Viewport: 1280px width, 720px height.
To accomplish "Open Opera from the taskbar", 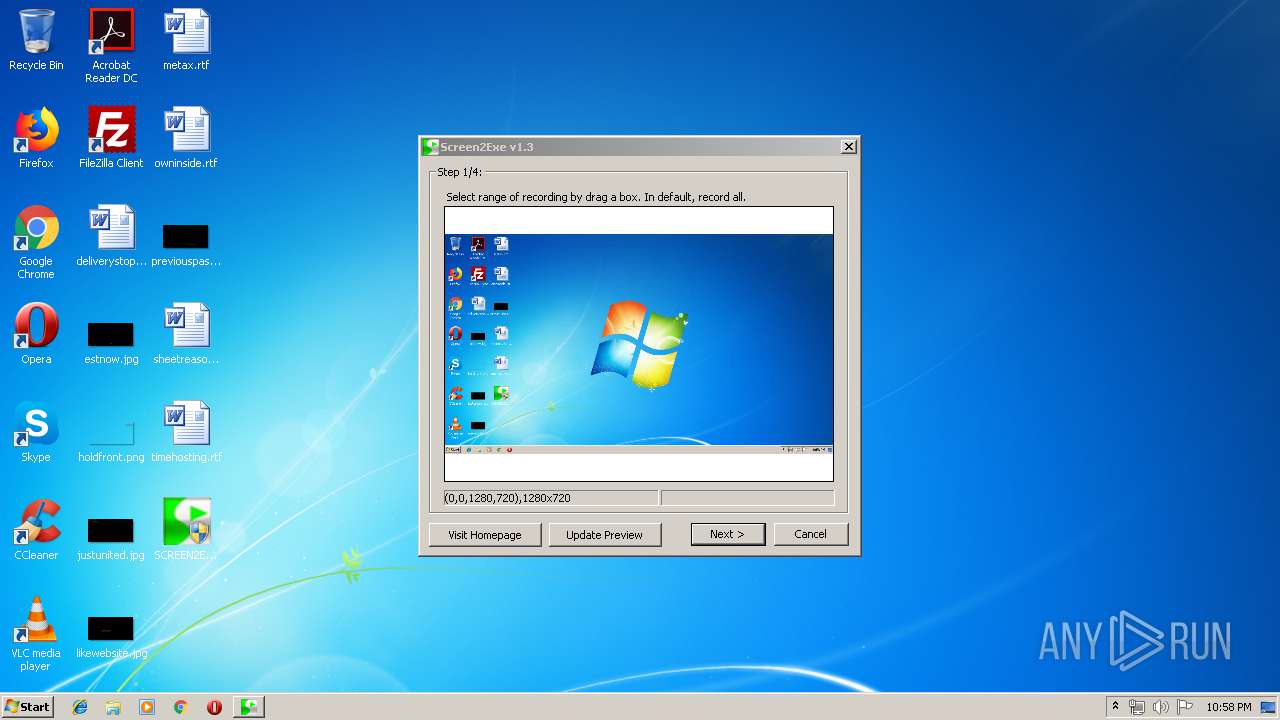I will point(214,707).
